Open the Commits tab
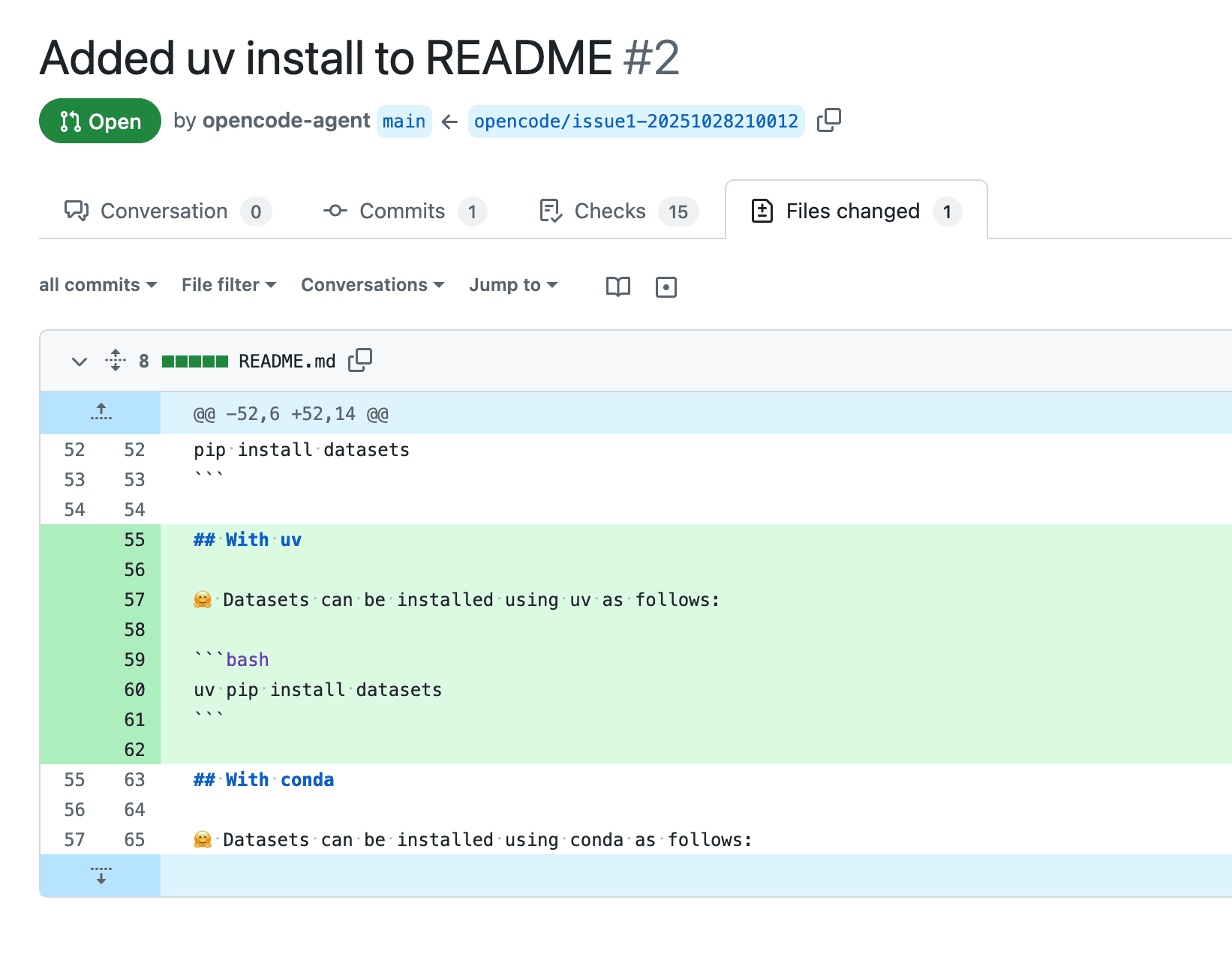 402,211
